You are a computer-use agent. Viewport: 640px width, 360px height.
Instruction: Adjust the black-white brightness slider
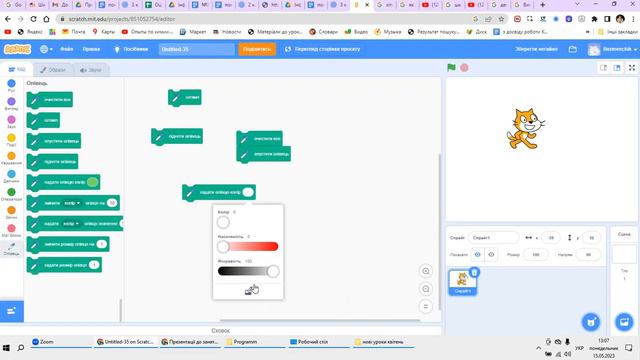[x=248, y=271]
